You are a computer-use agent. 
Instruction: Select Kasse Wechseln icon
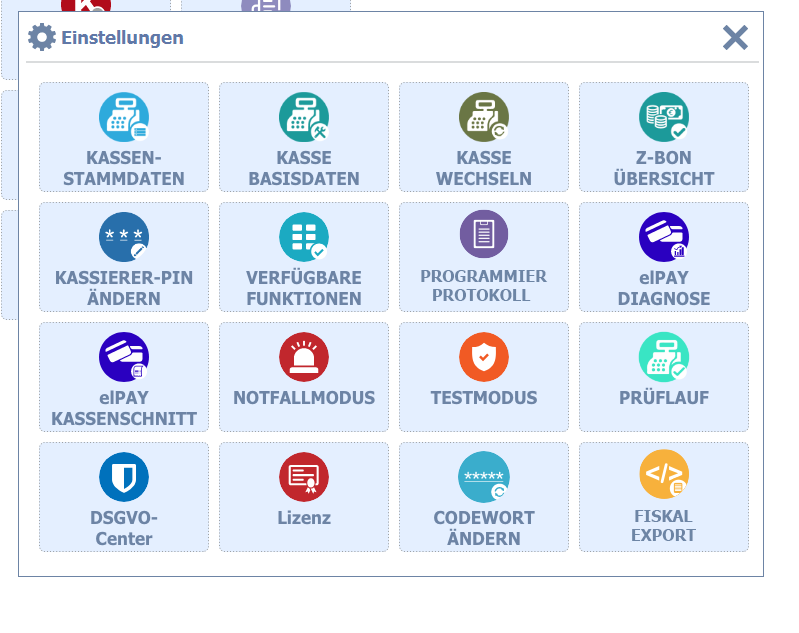(484, 117)
